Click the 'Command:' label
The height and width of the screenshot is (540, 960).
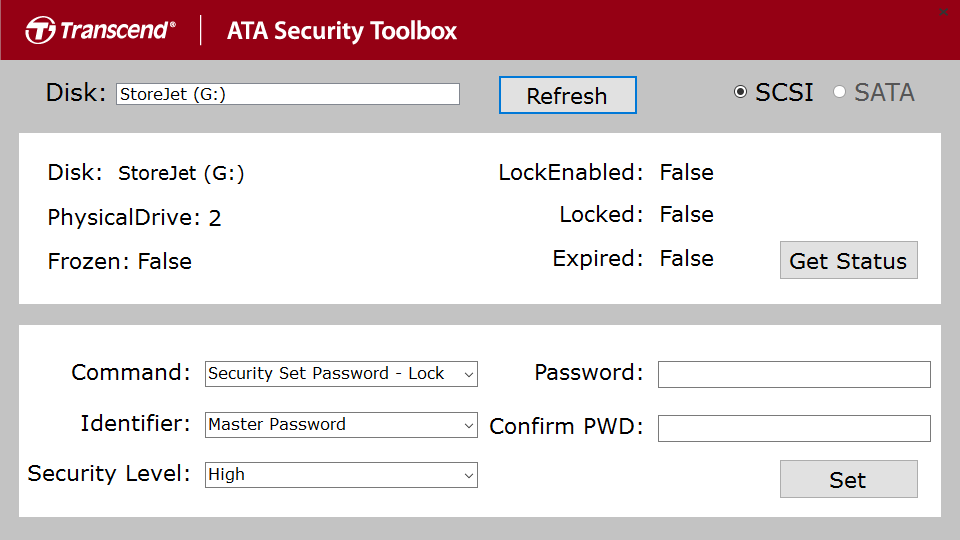[x=131, y=372]
